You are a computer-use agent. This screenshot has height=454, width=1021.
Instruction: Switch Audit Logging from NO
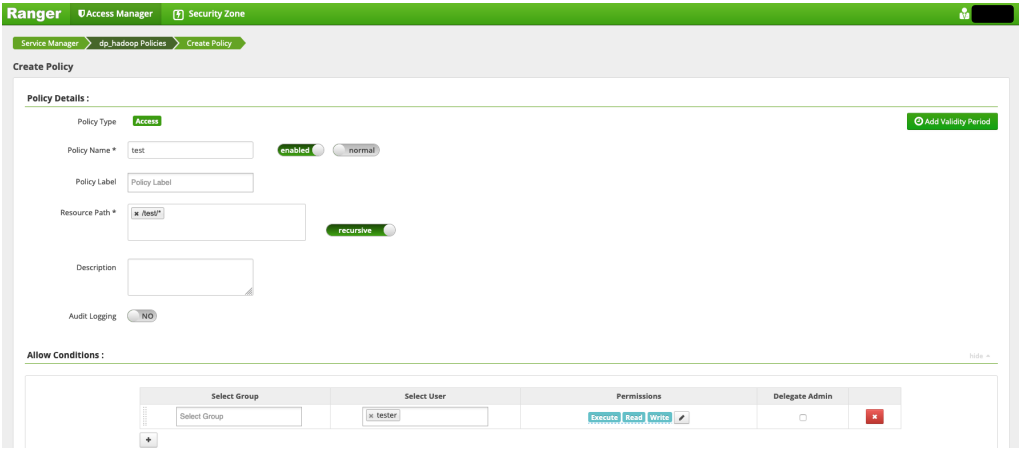(x=142, y=316)
